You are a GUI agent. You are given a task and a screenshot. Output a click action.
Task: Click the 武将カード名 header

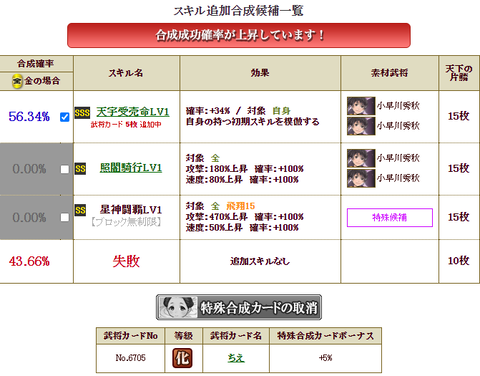click(236, 336)
